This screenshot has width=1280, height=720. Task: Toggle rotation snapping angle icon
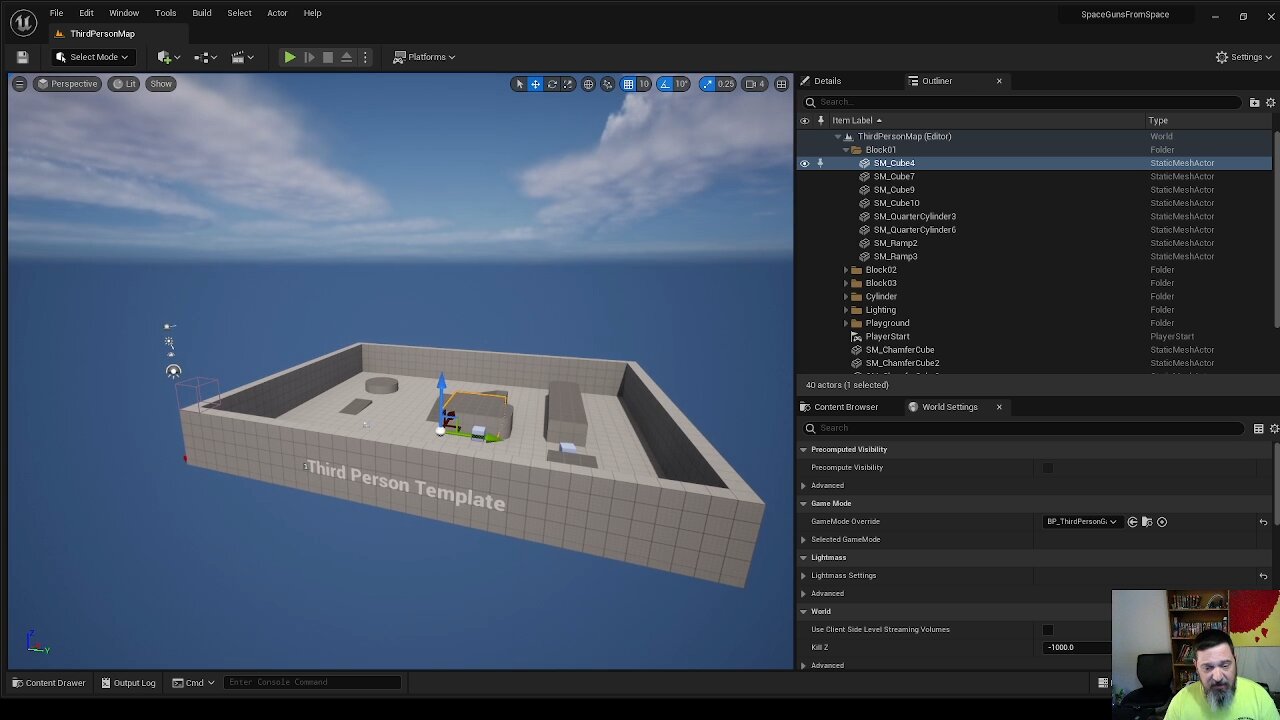pos(665,84)
